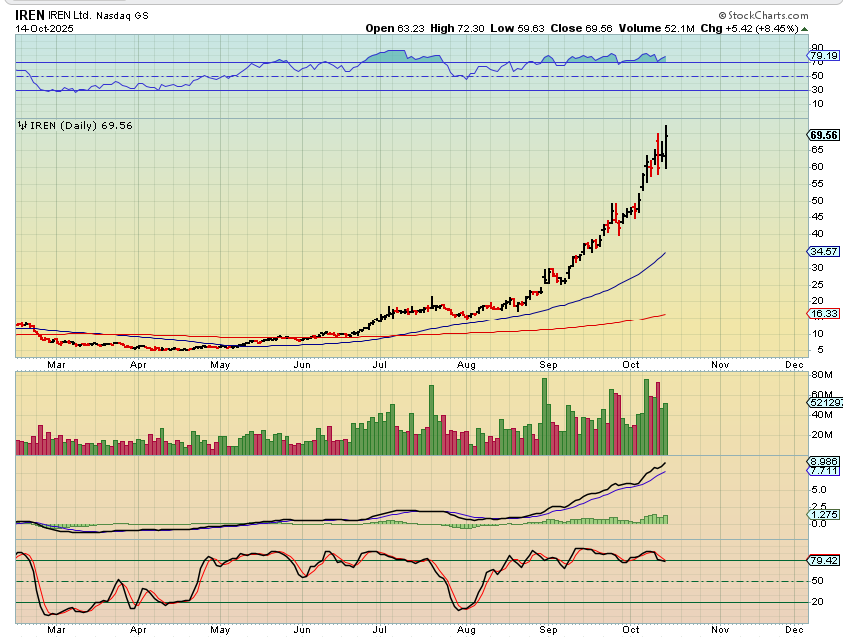Click the MACD histogram tag 1.275
This screenshot has width=843, height=642.
824,515
